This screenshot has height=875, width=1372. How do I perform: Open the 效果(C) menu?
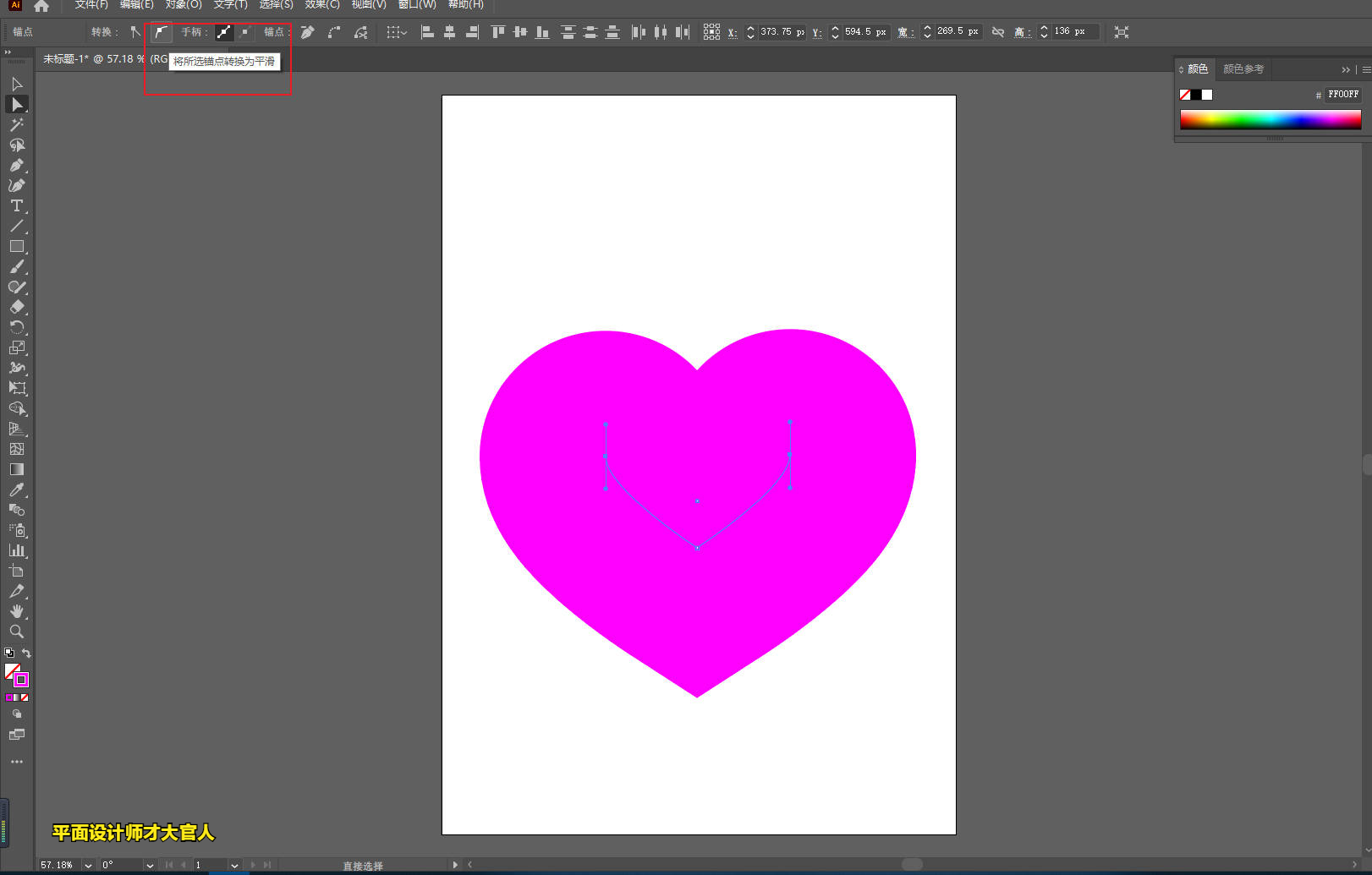pyautogui.click(x=321, y=5)
